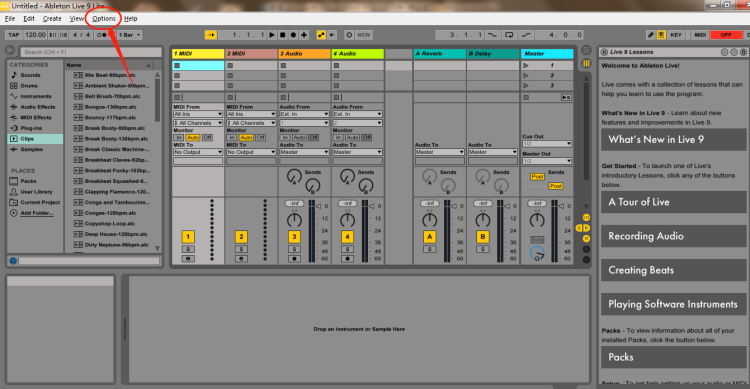This screenshot has width=750, height=389.
Task: Activate the Loop switch in the transport
Action: 509,35
